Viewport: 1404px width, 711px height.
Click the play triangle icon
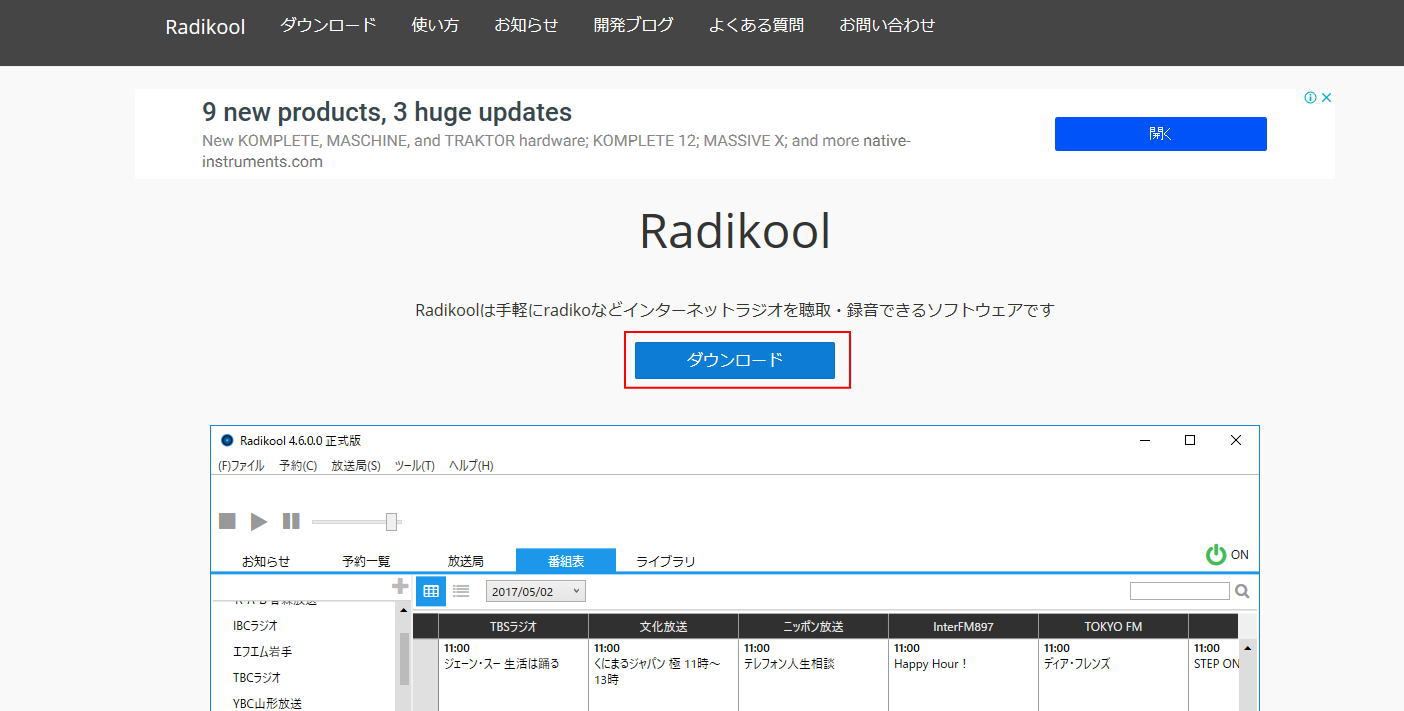click(x=259, y=521)
